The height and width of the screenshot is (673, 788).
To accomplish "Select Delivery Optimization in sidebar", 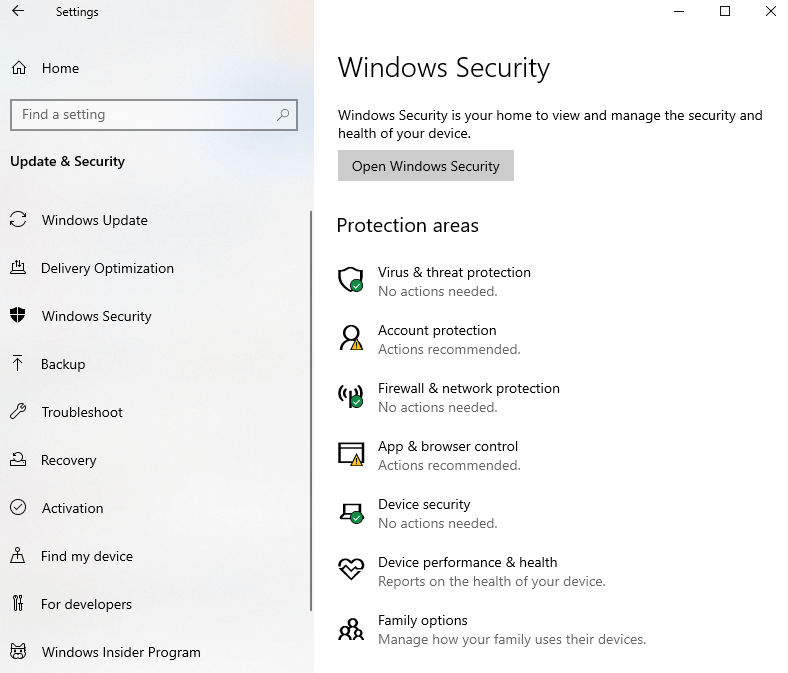I will (107, 268).
